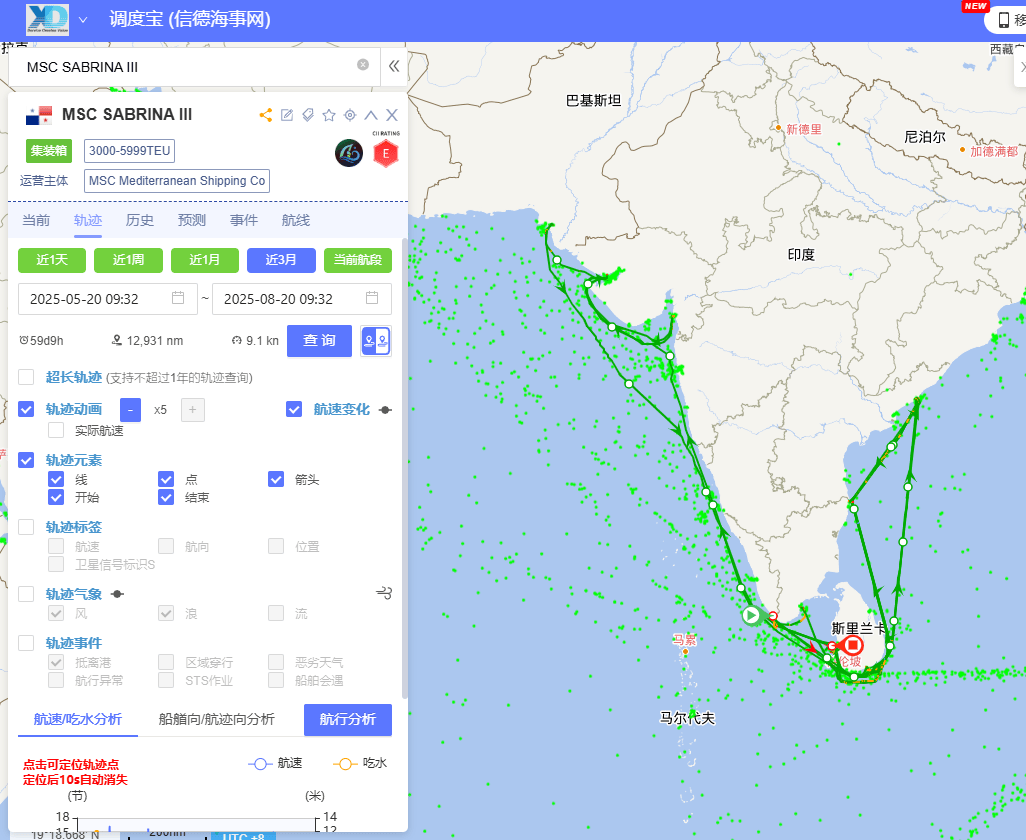The width and height of the screenshot is (1026, 840).
Task: Click the 查询 query button
Action: point(319,341)
